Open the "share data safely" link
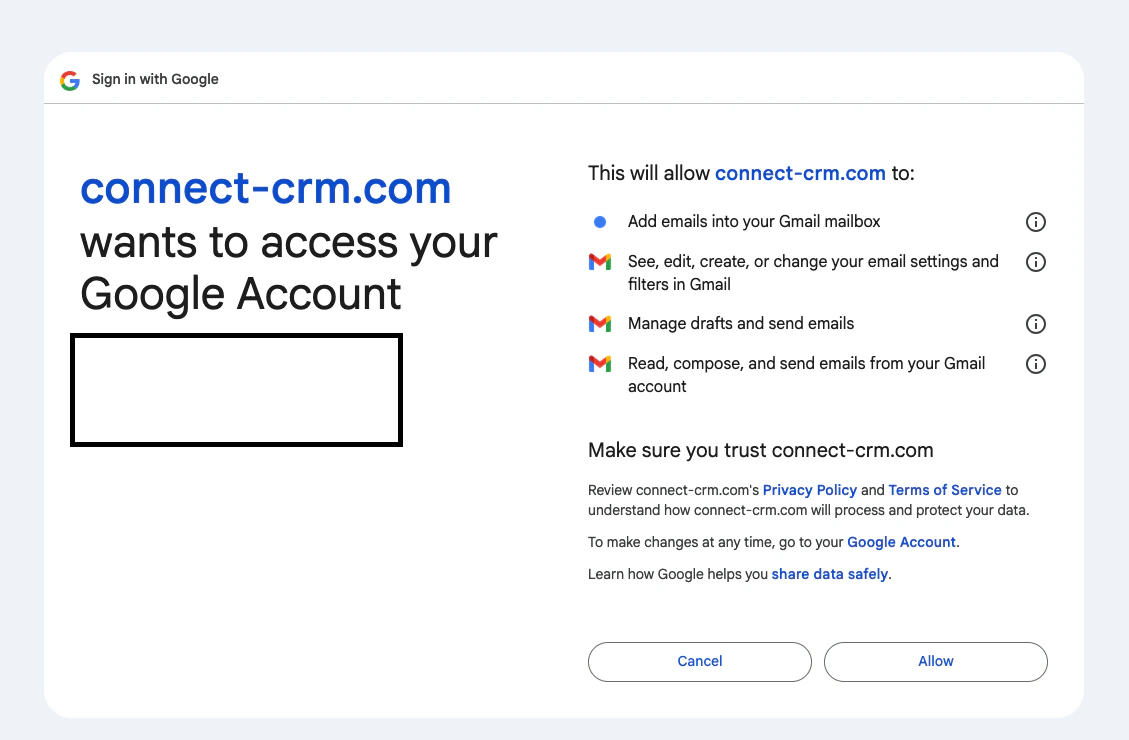The width and height of the screenshot is (1129, 740). [830, 573]
